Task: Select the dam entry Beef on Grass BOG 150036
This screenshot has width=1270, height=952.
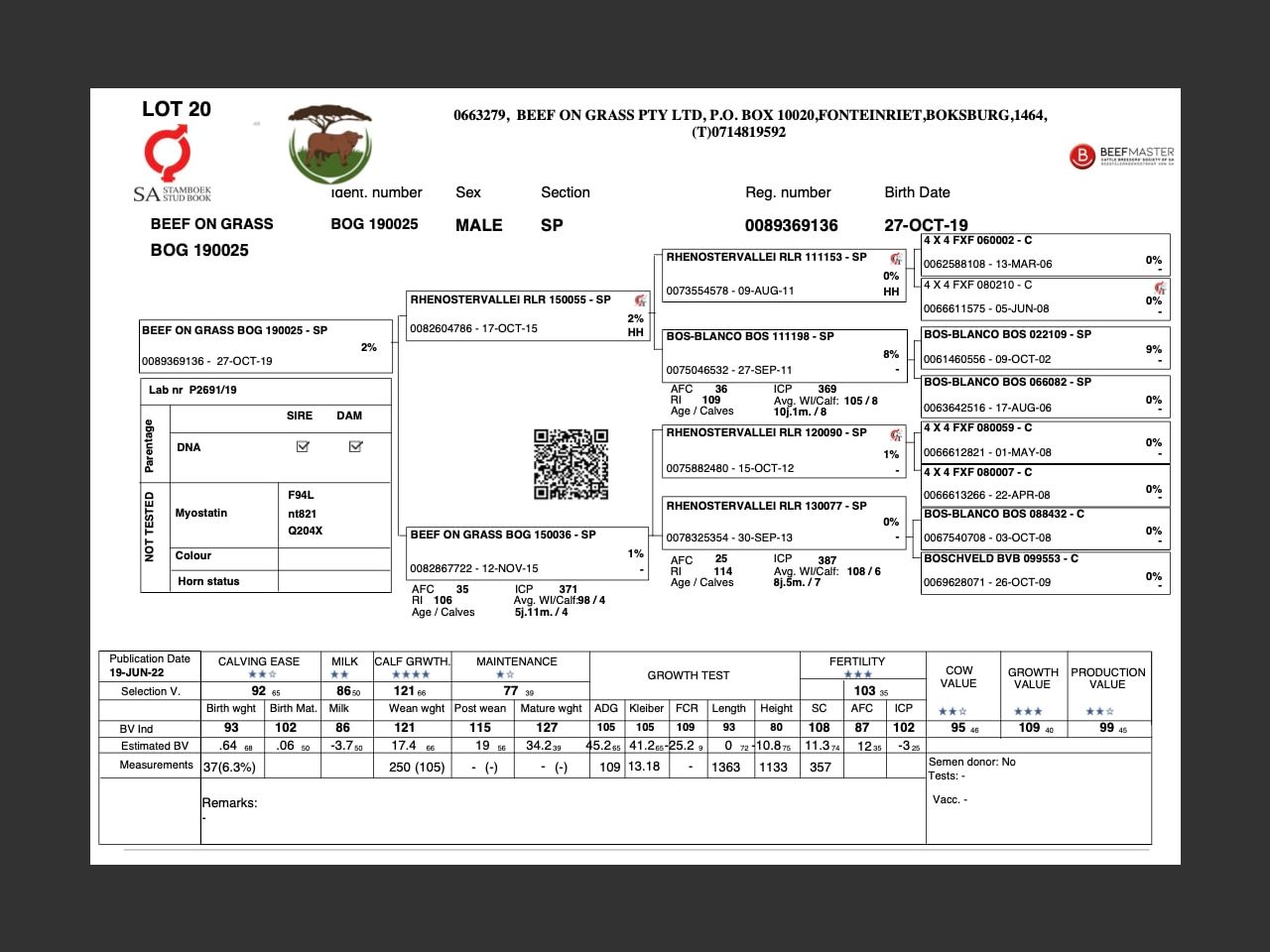Action: point(503,535)
